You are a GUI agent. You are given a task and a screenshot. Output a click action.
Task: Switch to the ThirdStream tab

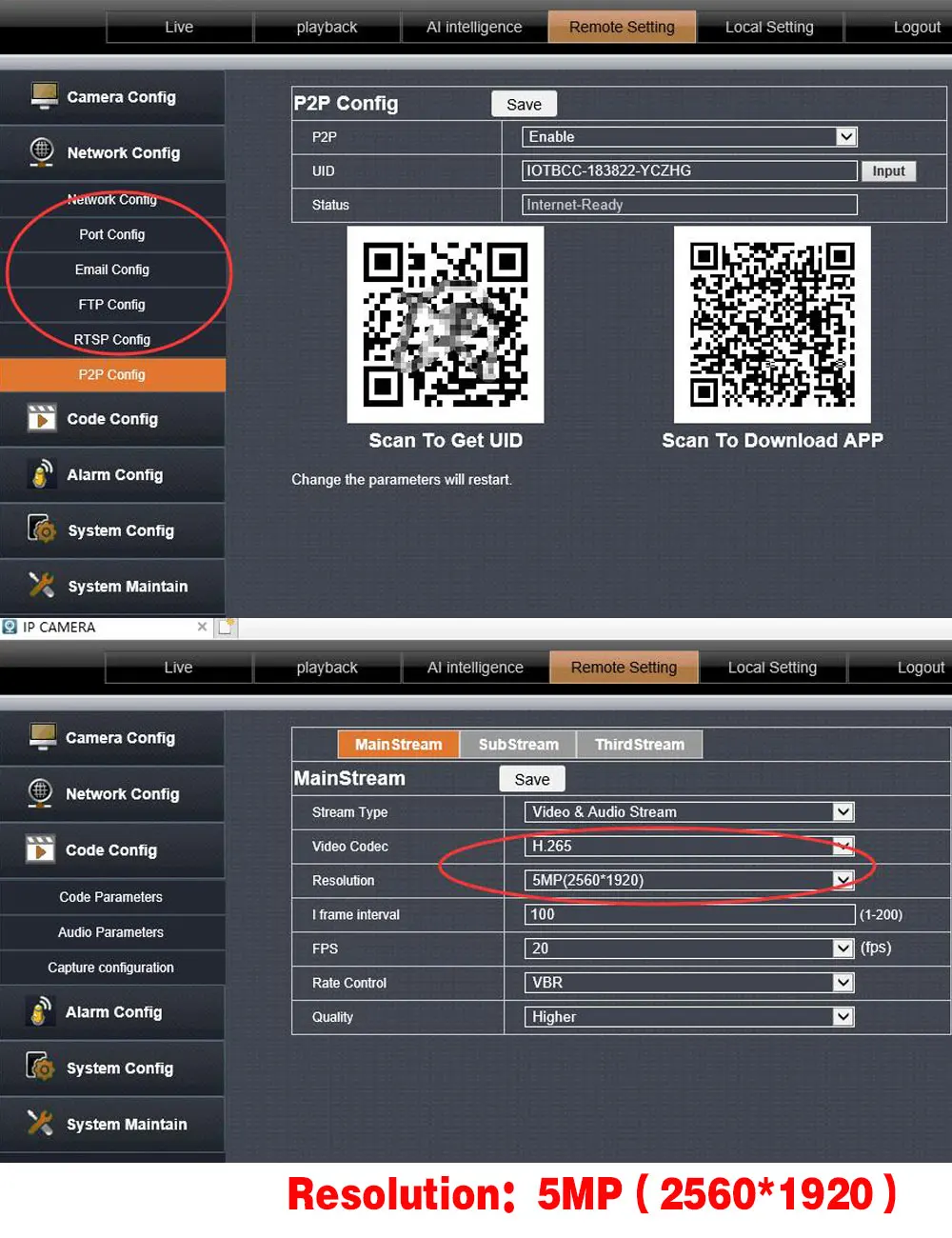[x=640, y=745]
